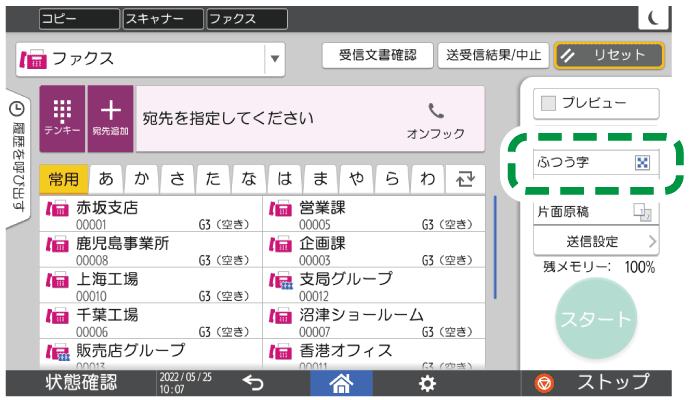Screen dimensions: 695x400
Task: Select the な index tab
Action: coord(249,179)
